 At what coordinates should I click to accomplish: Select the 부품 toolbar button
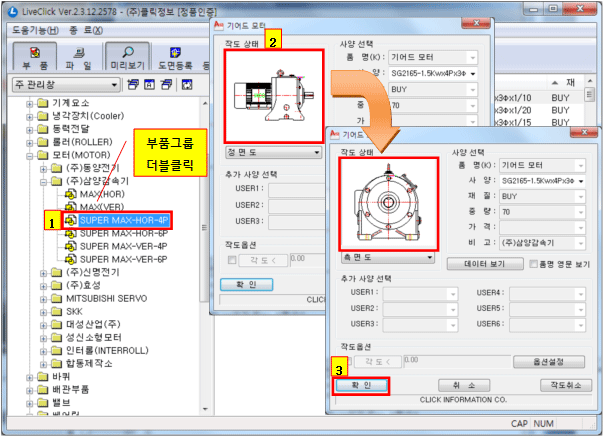tap(35, 57)
